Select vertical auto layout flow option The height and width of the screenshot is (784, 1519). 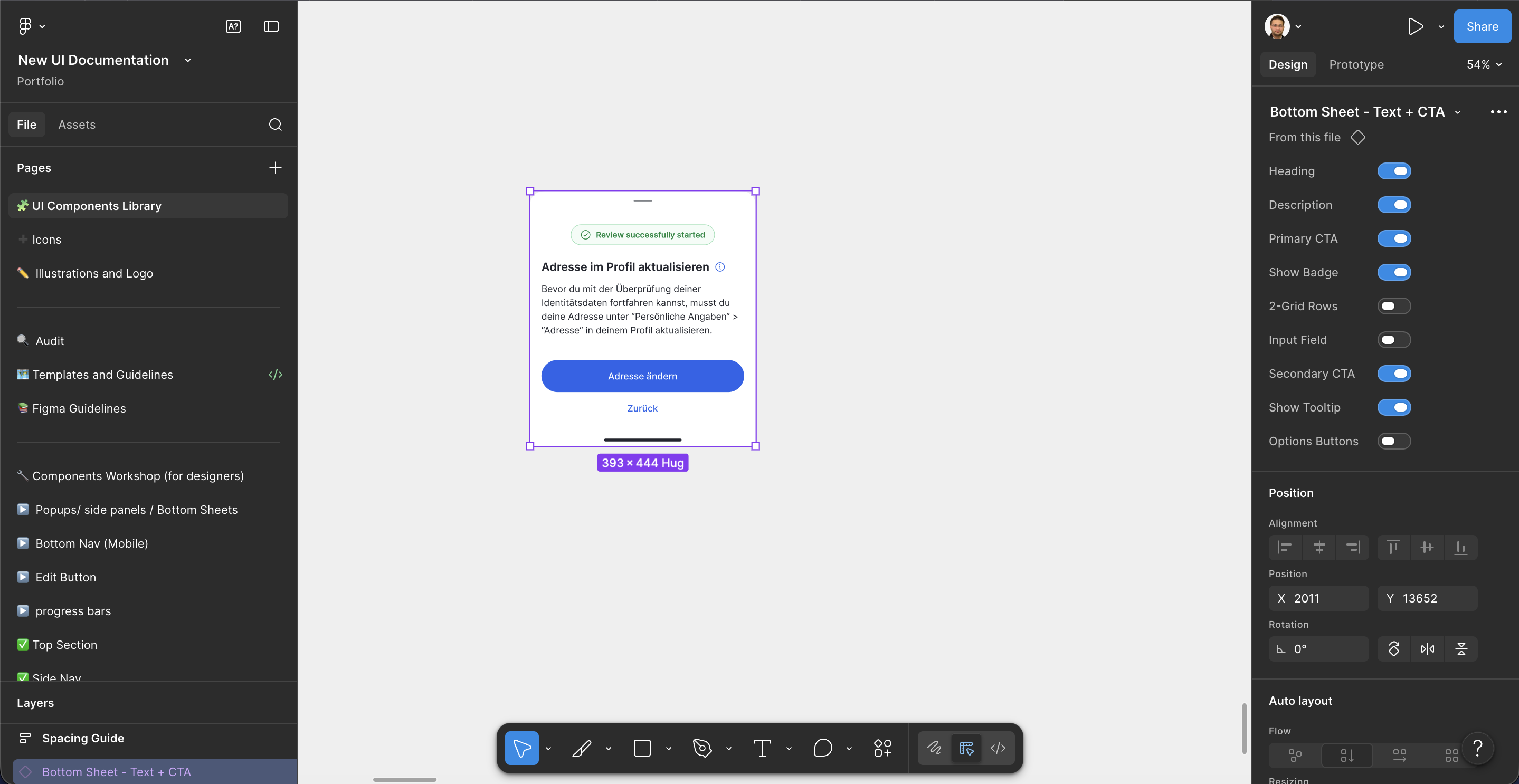(1347, 755)
